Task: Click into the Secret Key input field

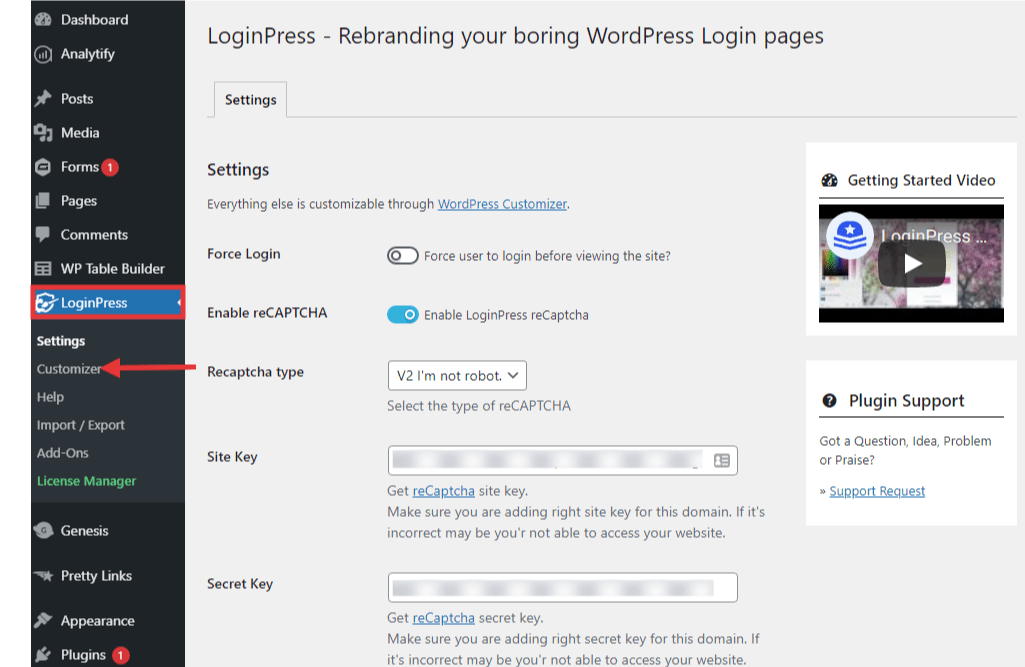Action: click(562, 587)
